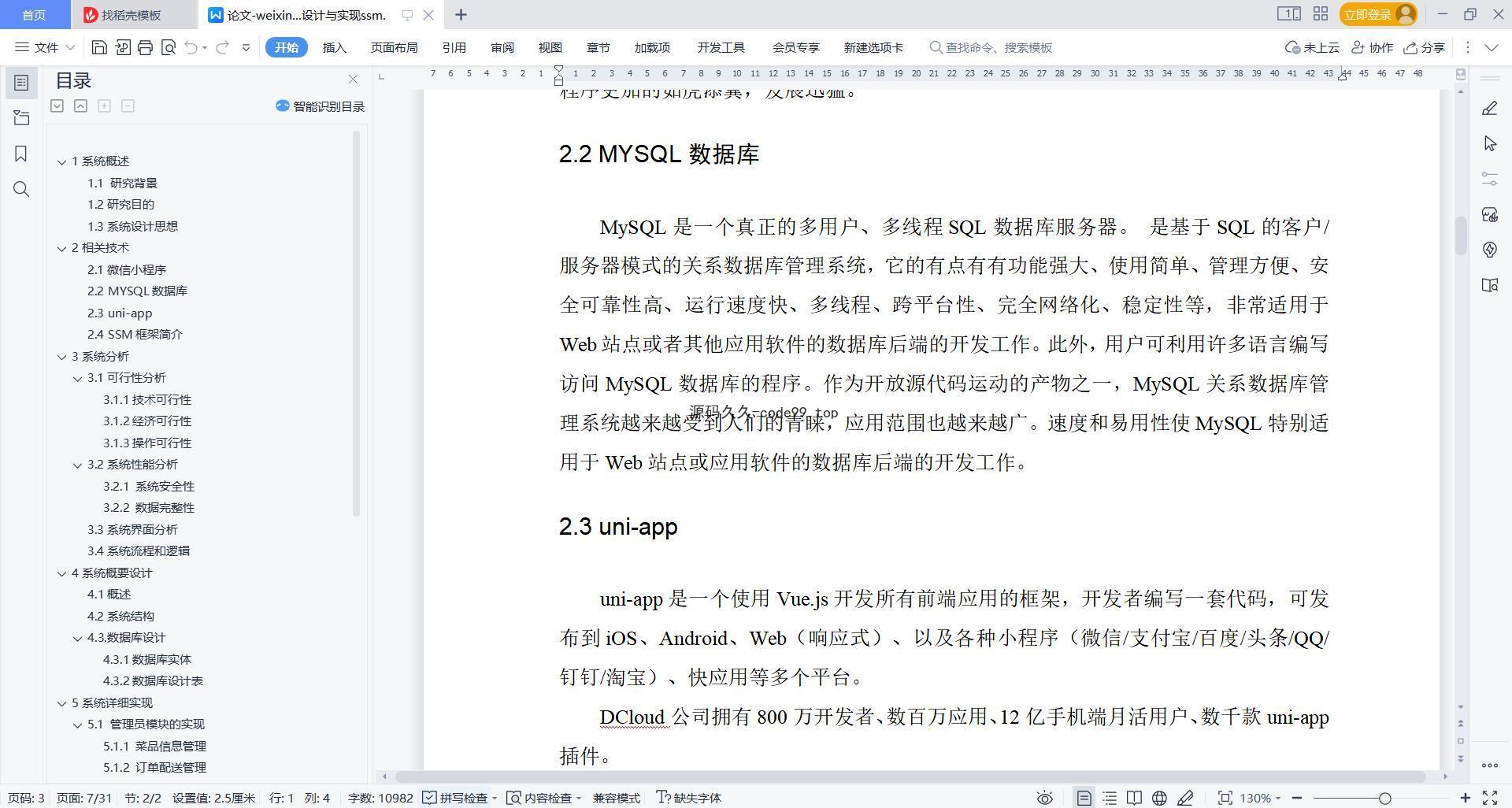Adjust the zoom slider handle
The width and height of the screenshot is (1512, 808).
tap(1384, 798)
